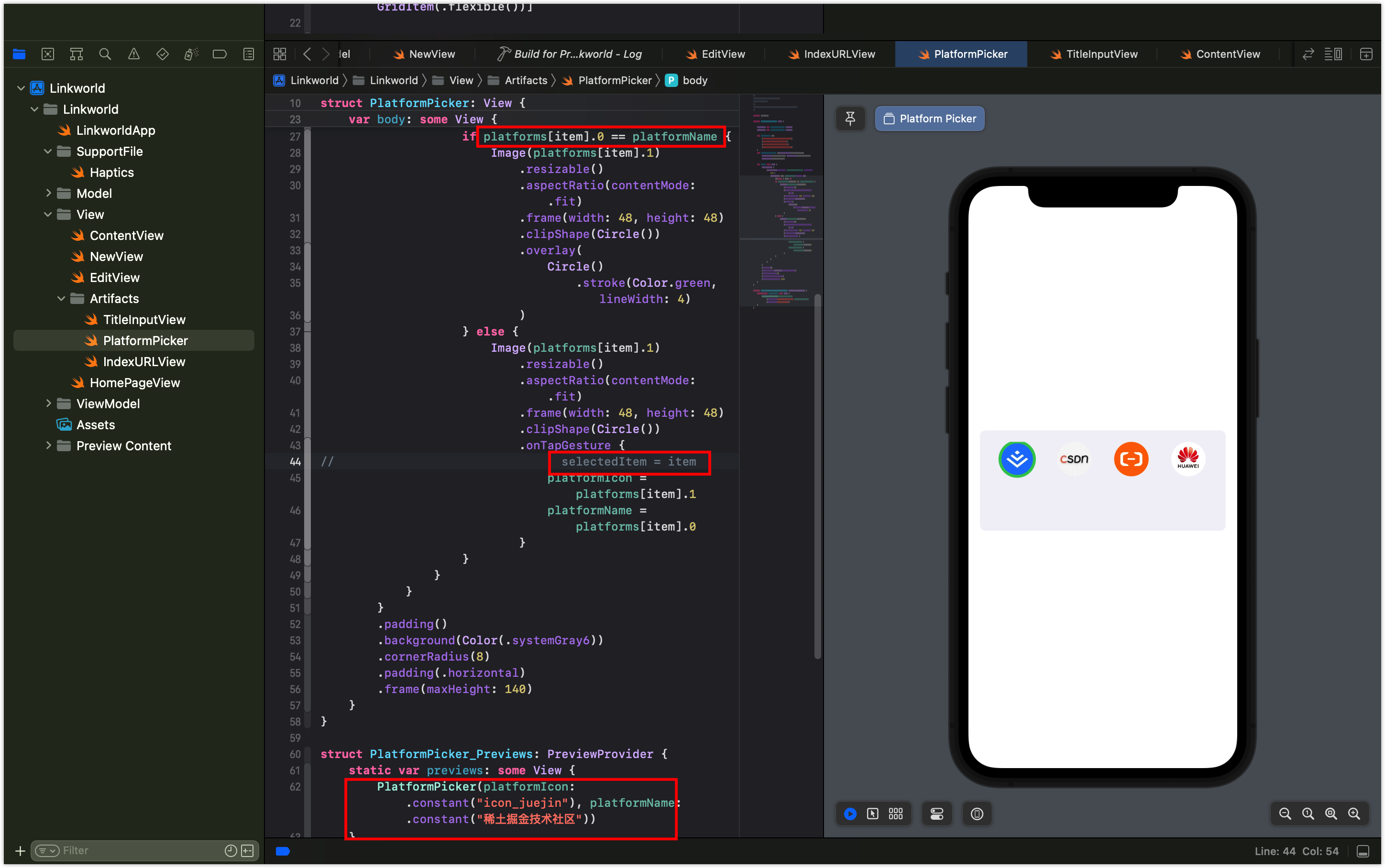Open the Project navigator folder icon

pyautogui.click(x=19, y=54)
